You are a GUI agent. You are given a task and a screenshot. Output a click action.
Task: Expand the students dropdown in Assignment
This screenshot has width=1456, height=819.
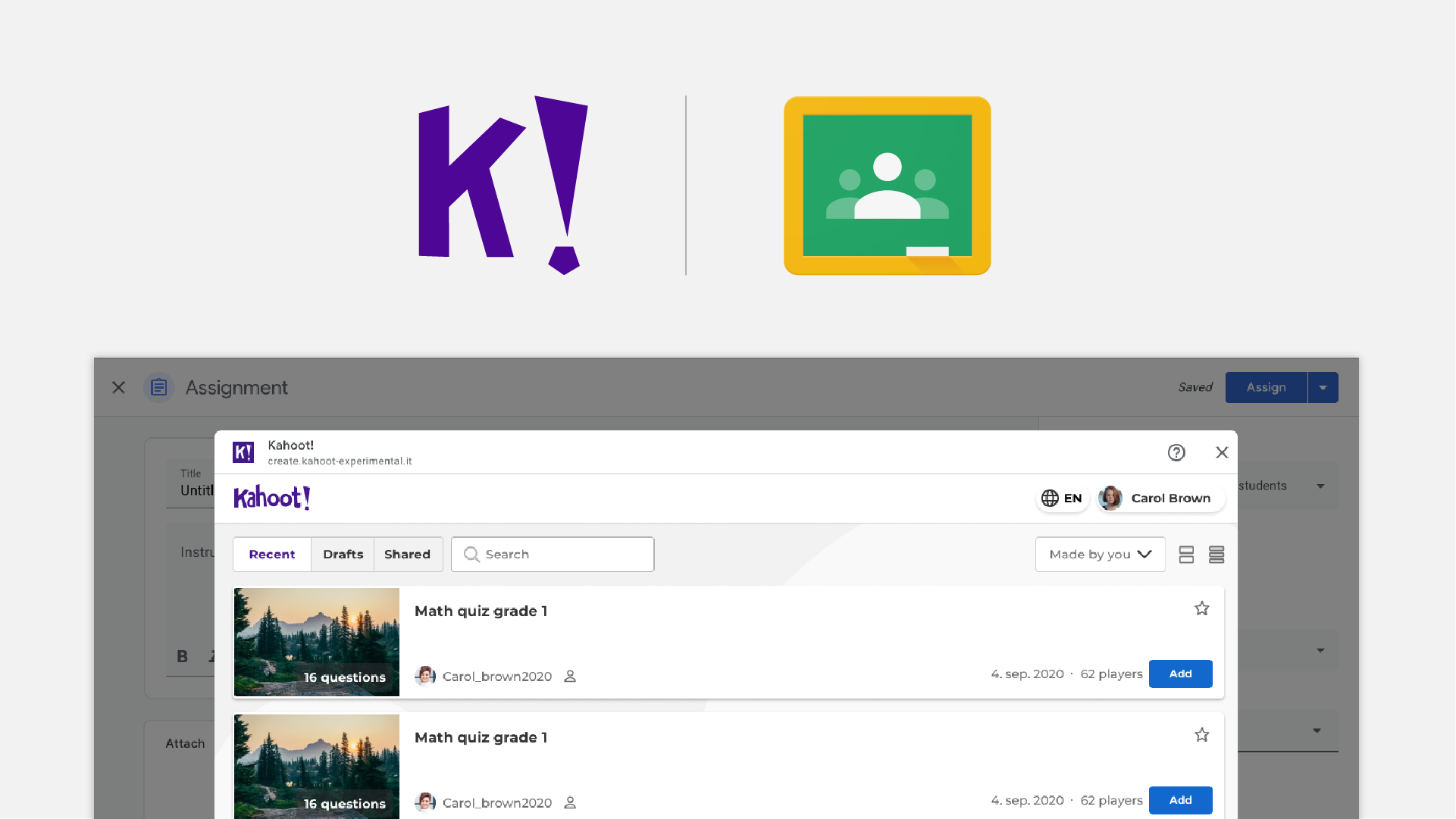[x=1320, y=486]
